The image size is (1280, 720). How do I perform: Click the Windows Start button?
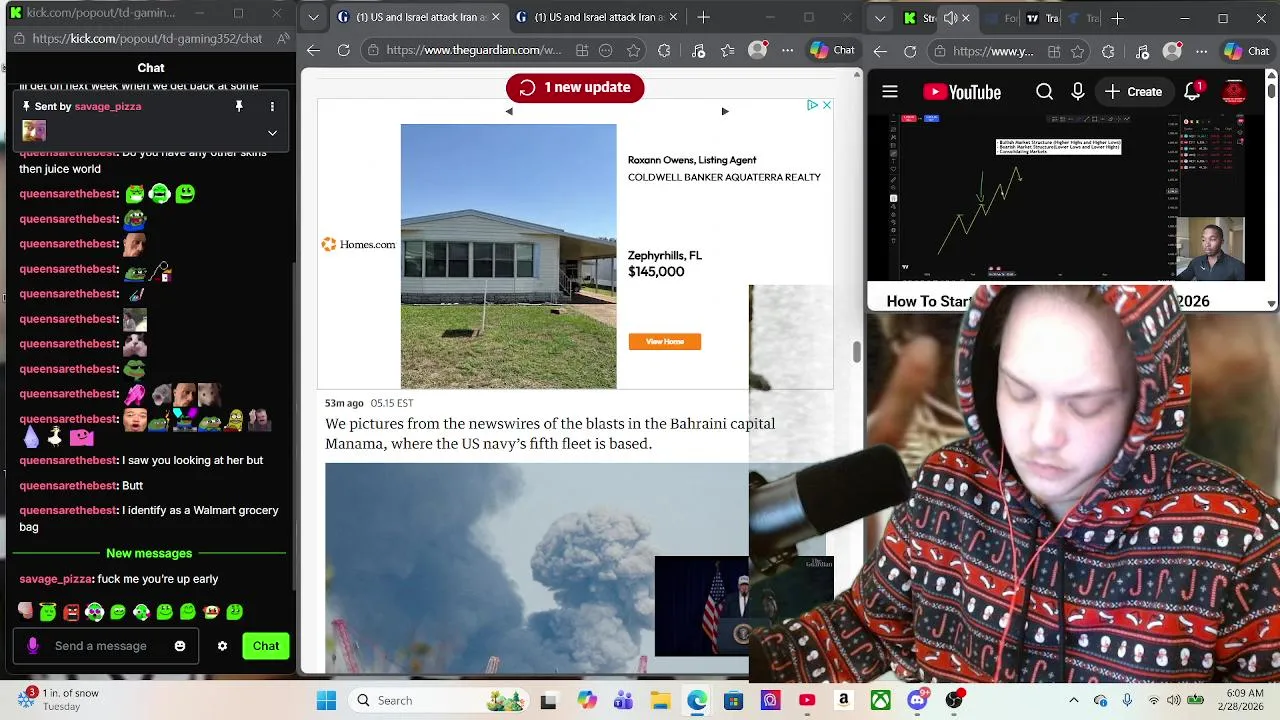point(326,701)
